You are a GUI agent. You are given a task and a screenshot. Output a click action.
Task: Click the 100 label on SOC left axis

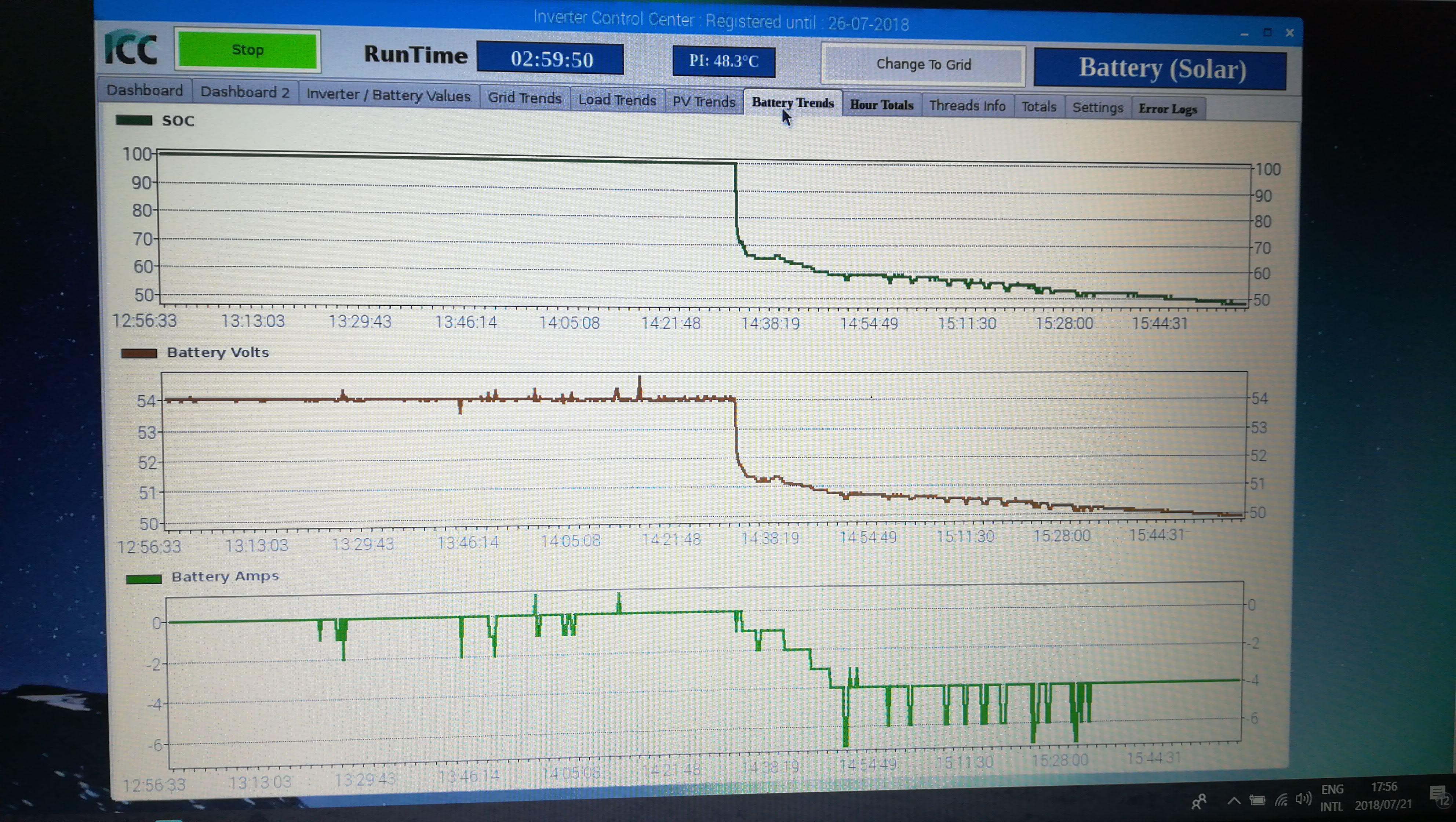(137, 154)
